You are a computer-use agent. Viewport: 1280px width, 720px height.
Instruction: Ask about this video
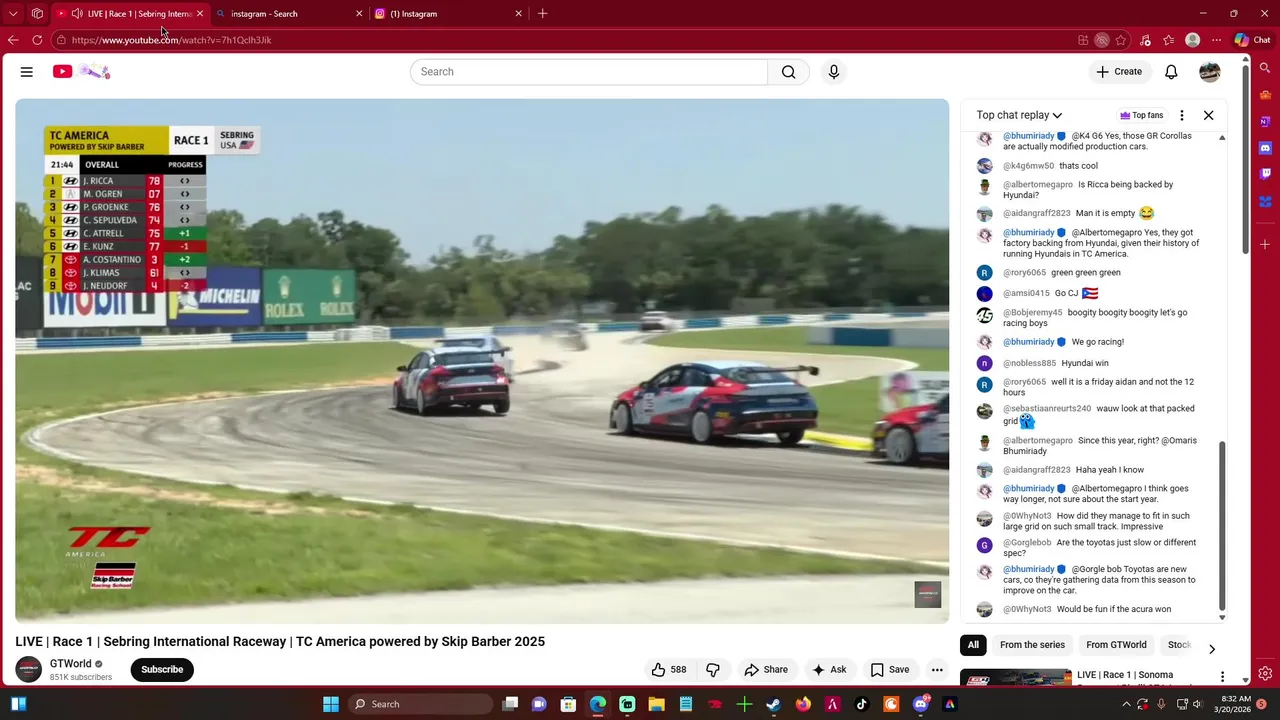829,670
